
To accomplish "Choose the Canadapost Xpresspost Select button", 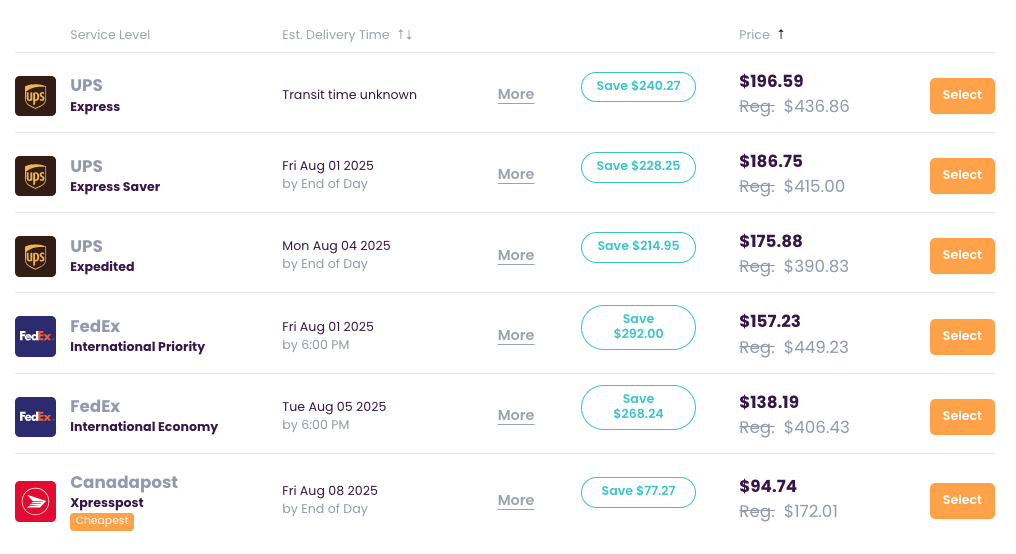I will click(962, 500).
